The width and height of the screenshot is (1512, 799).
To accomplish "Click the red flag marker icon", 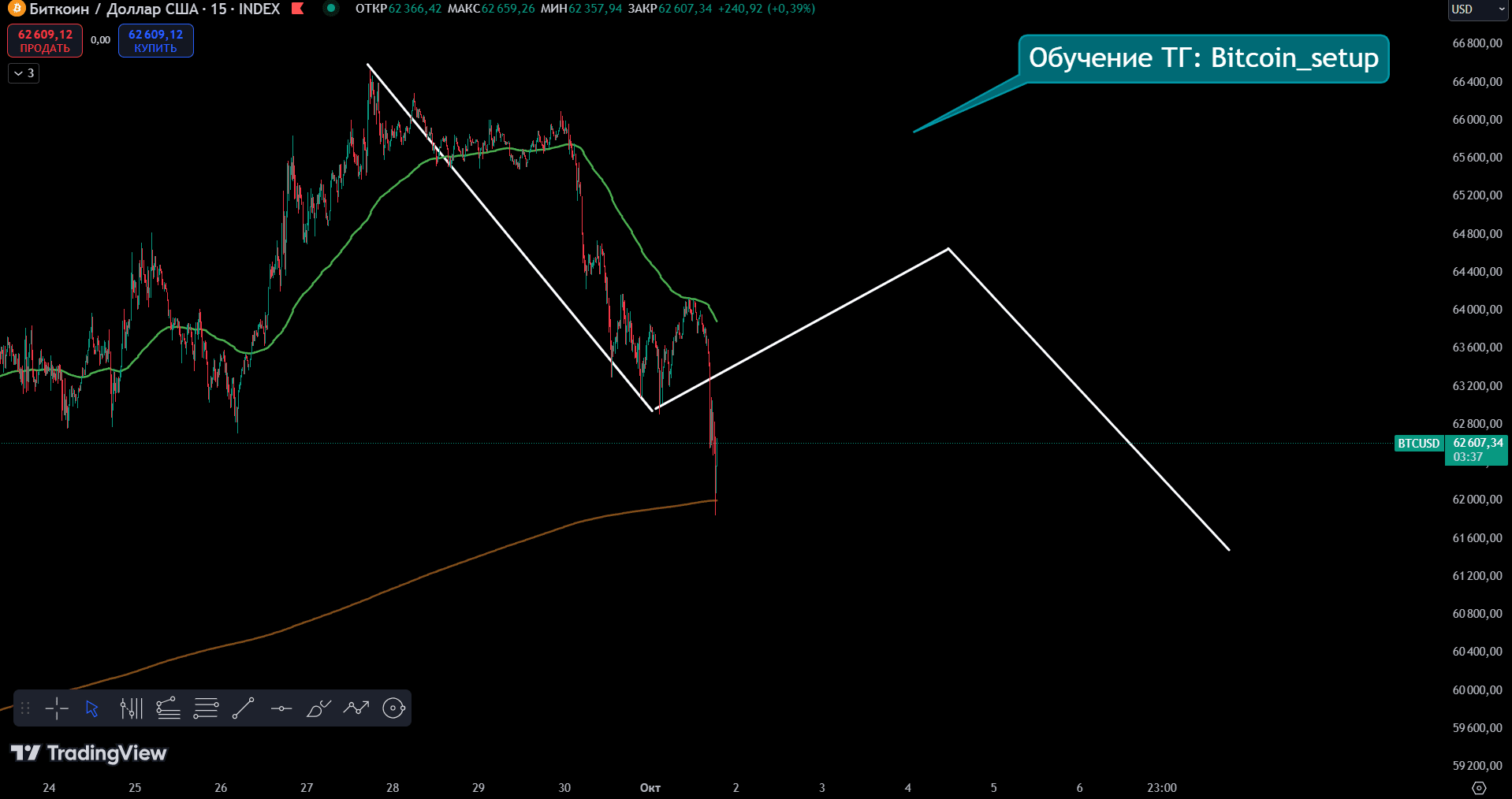I will [x=297, y=9].
